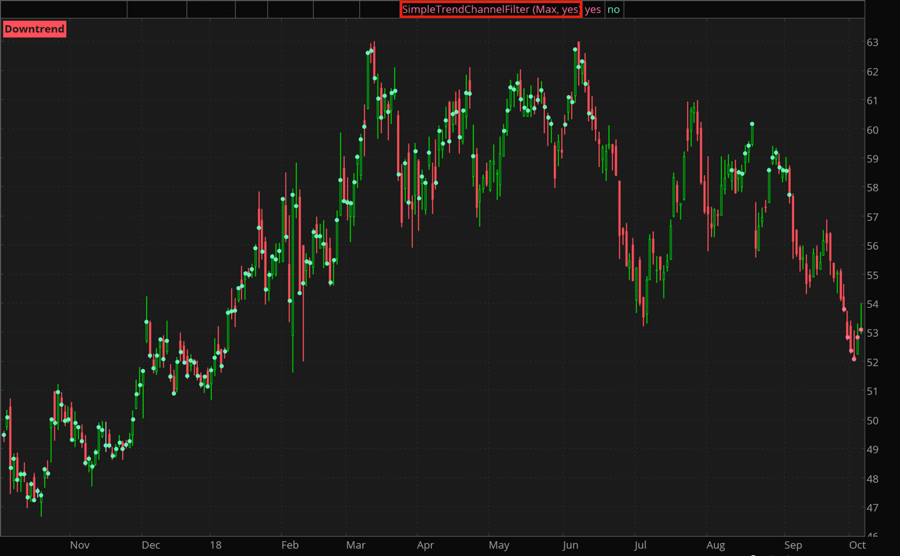This screenshot has width=900, height=556.
Task: Select the May label on time axis
Action: (498, 545)
